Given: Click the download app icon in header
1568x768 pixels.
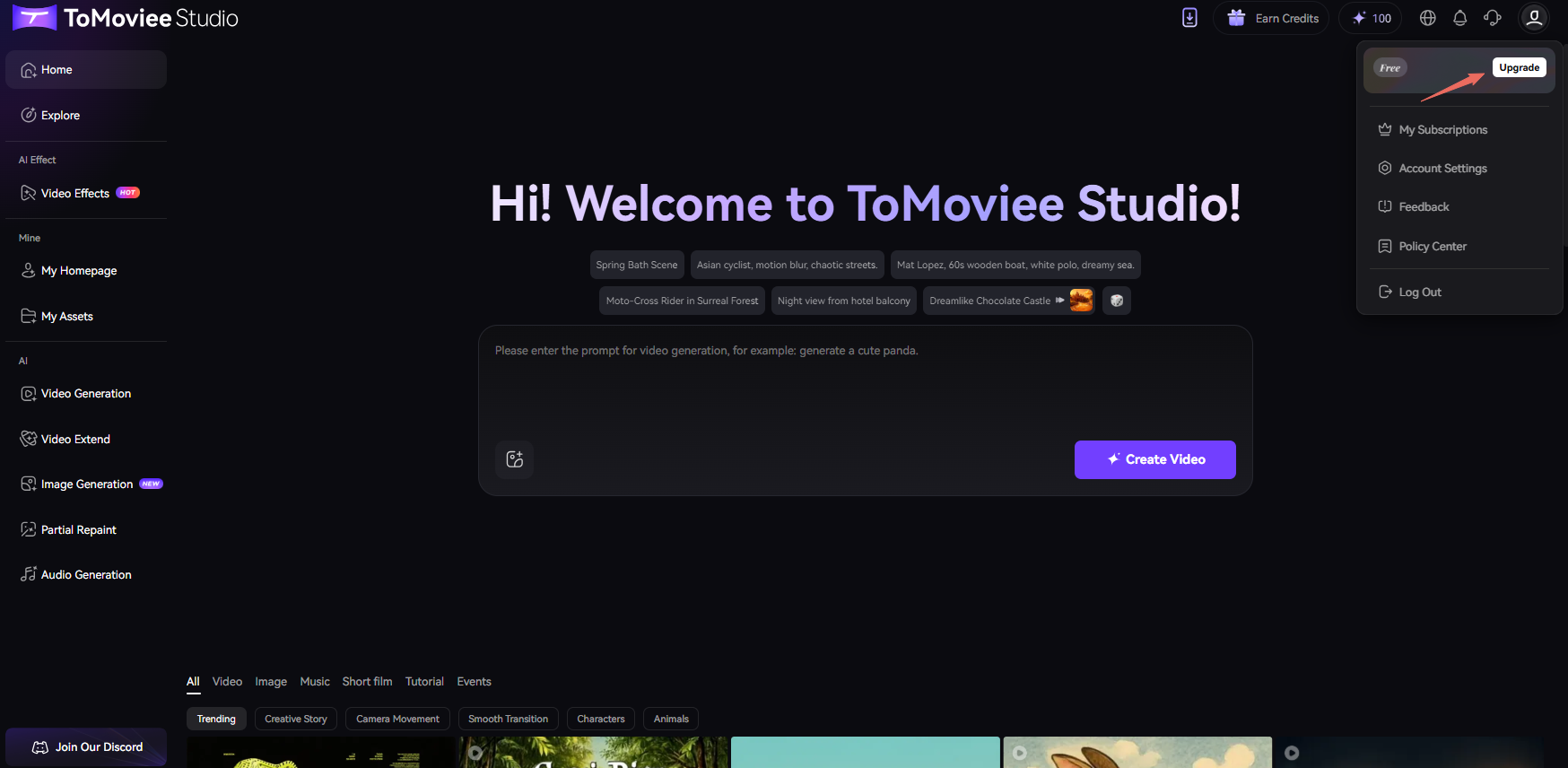Looking at the screenshot, I should [1189, 18].
